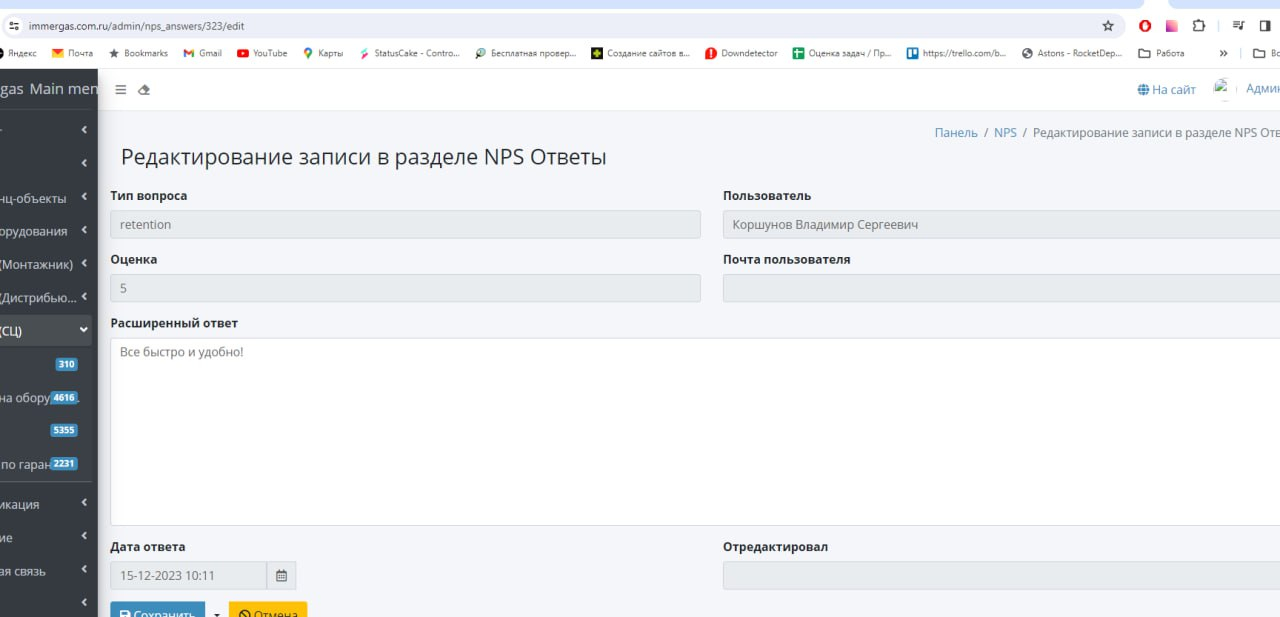Click the admin avatar image
The image size is (1280, 617).
click(1222, 89)
